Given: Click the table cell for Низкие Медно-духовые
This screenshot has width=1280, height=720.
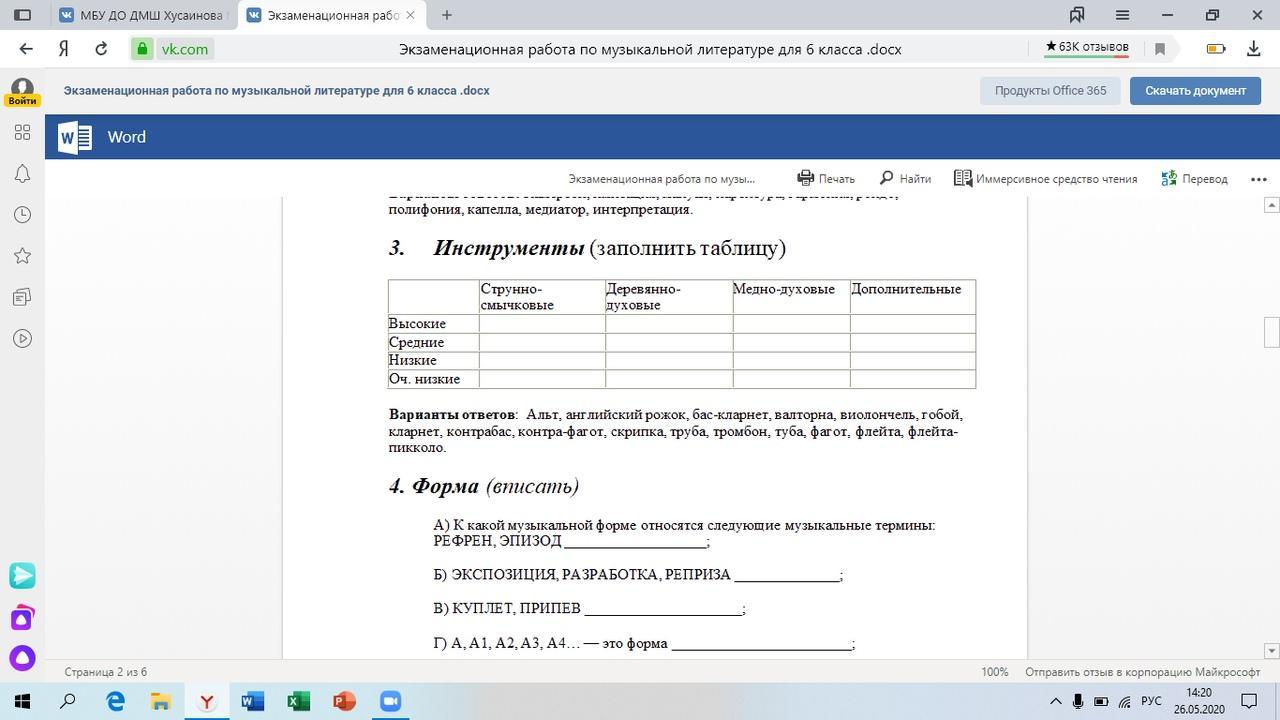Looking at the screenshot, I should pyautogui.click(x=791, y=360).
